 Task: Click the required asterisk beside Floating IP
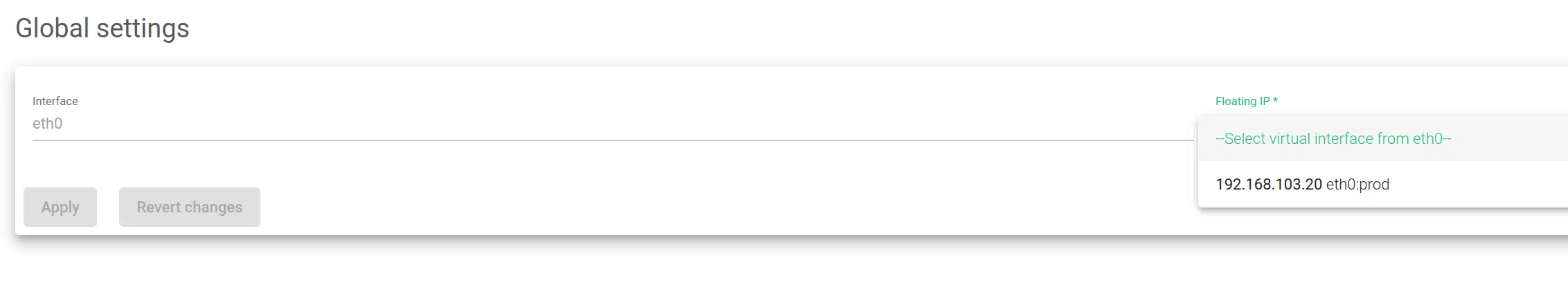(1275, 101)
